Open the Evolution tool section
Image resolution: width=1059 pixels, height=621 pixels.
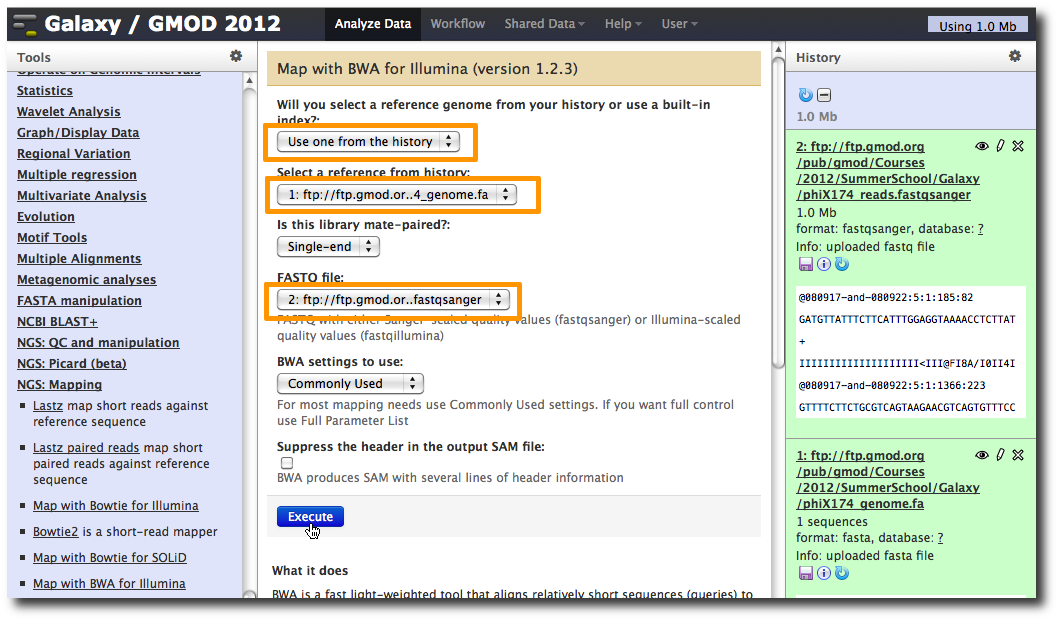point(46,216)
